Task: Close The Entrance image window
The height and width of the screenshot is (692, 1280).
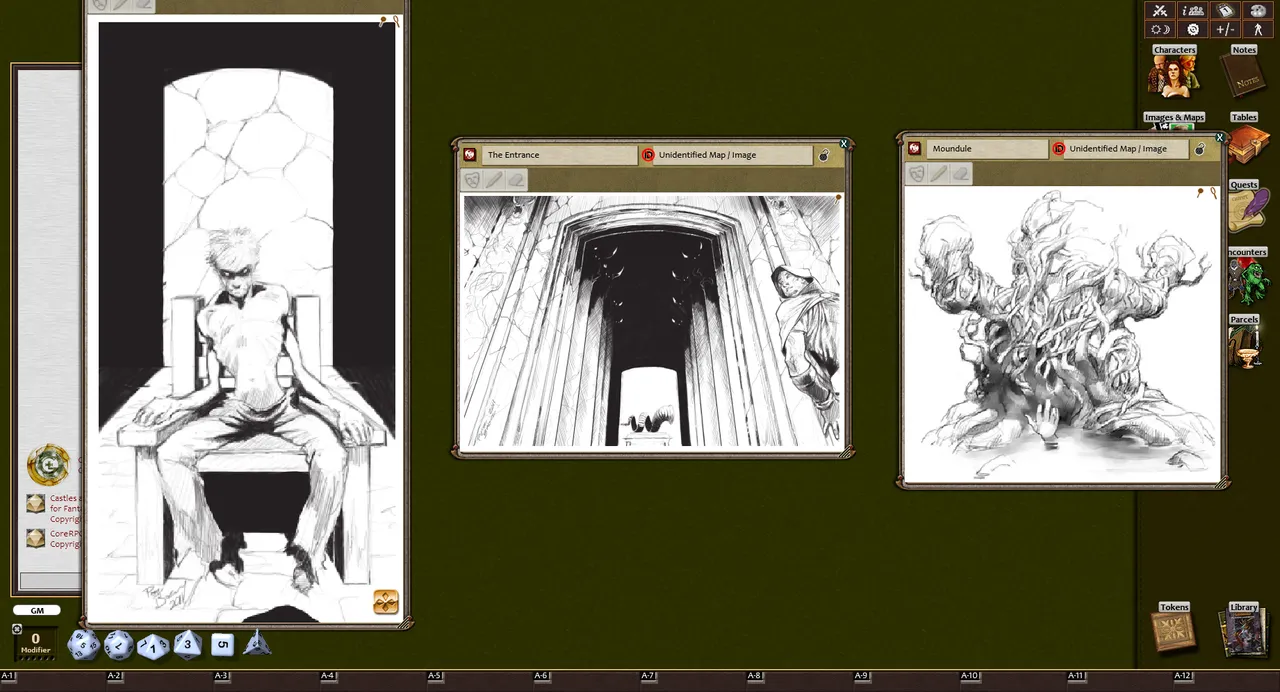Action: tap(844, 144)
